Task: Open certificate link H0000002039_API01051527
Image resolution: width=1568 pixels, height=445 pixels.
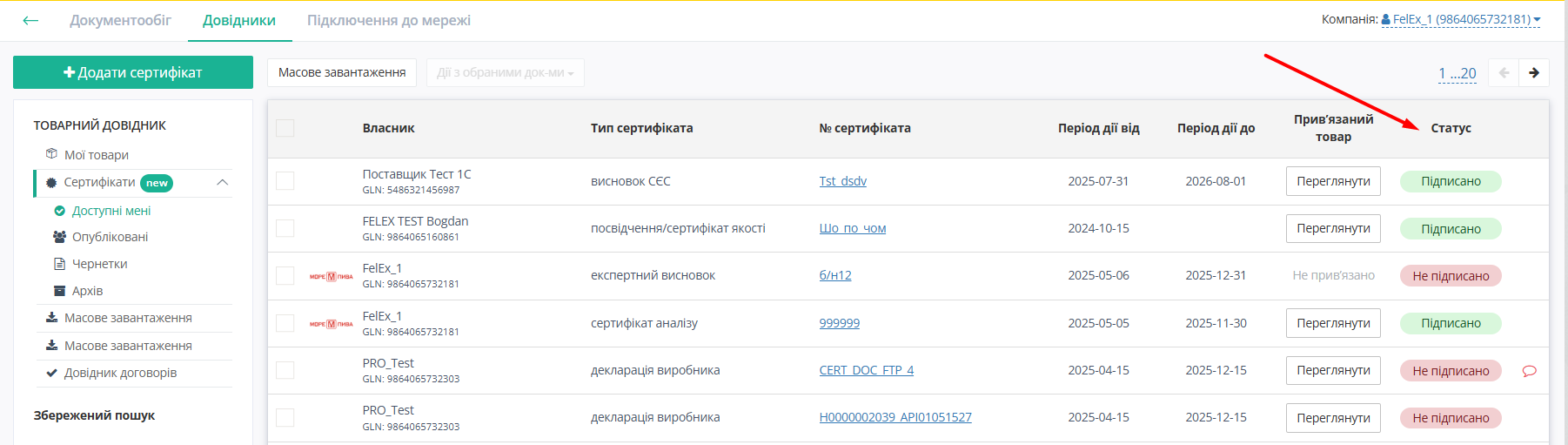Action: (x=895, y=417)
